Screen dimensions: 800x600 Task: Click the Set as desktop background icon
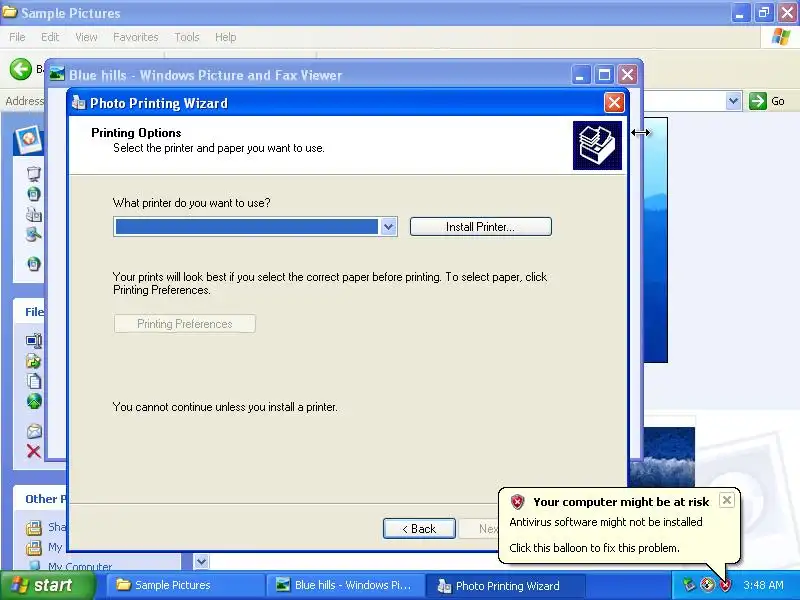34,234
